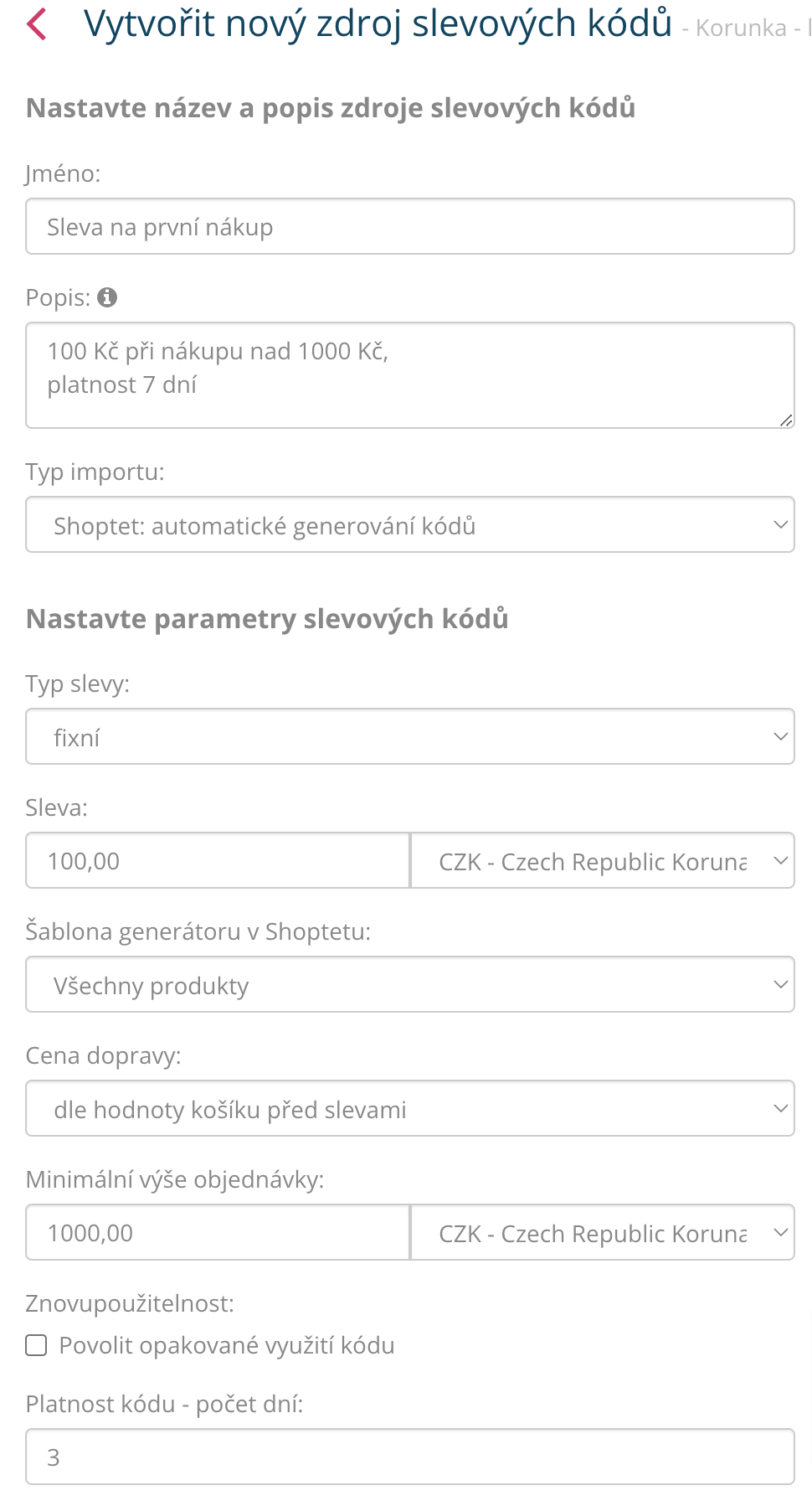Click the Korunka breadcrumb text
The height and width of the screenshot is (1506, 812).
741,28
